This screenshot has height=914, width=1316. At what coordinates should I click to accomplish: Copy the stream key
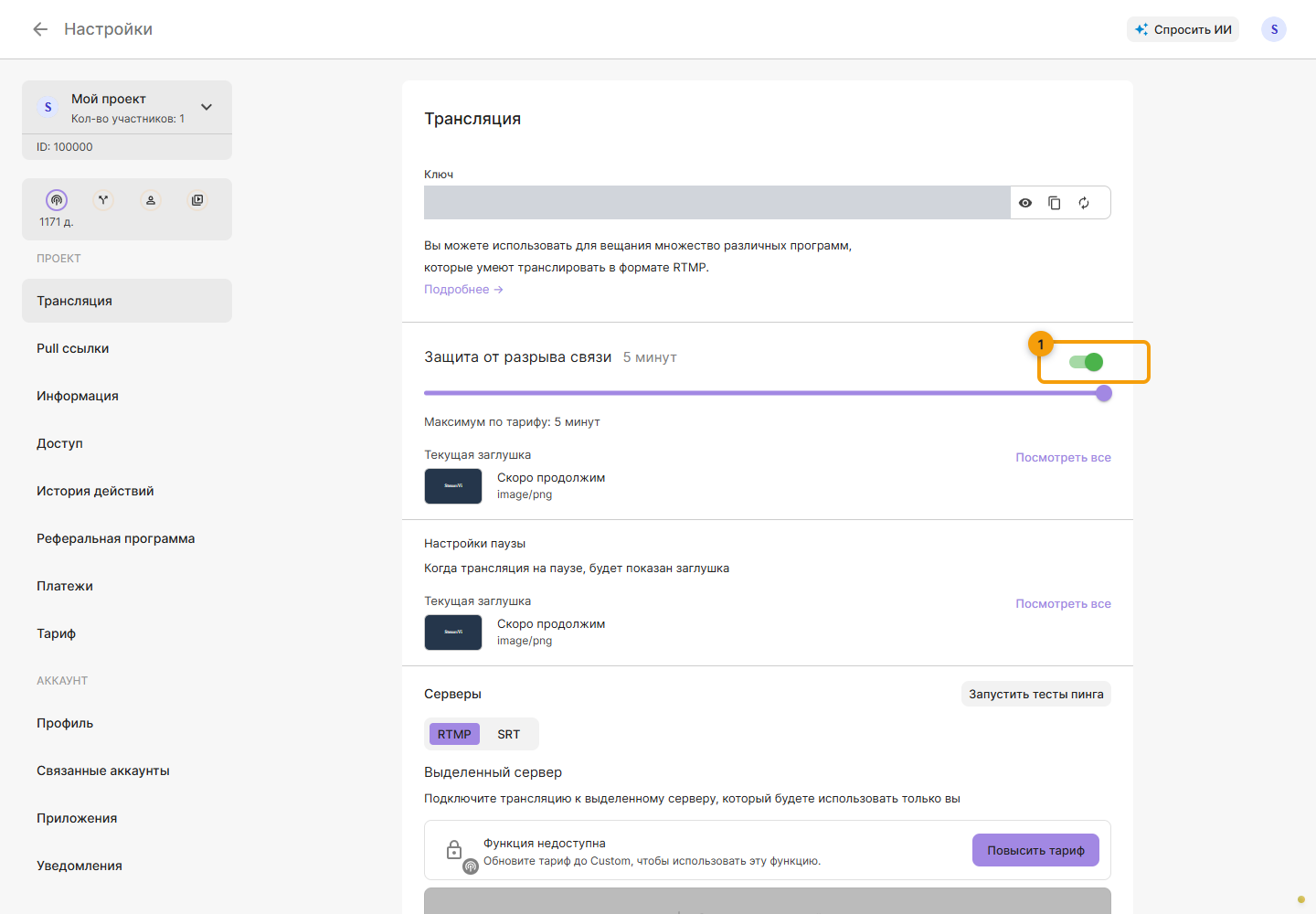[1055, 203]
